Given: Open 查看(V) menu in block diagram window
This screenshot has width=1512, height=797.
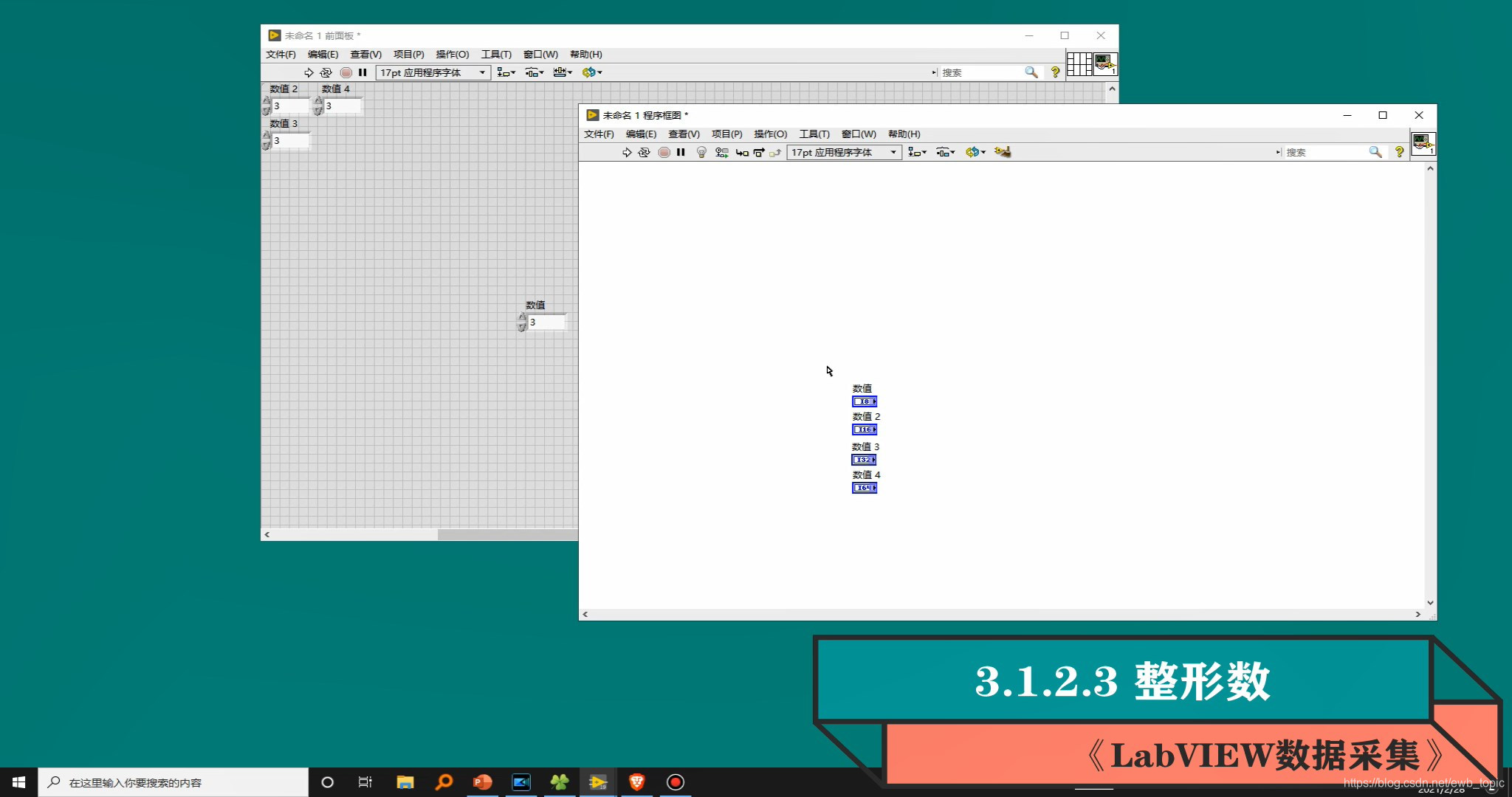Looking at the screenshot, I should 684,134.
